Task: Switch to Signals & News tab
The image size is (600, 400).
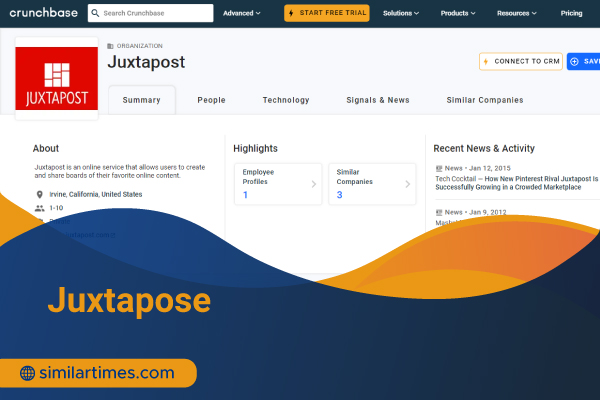Action: (x=378, y=100)
